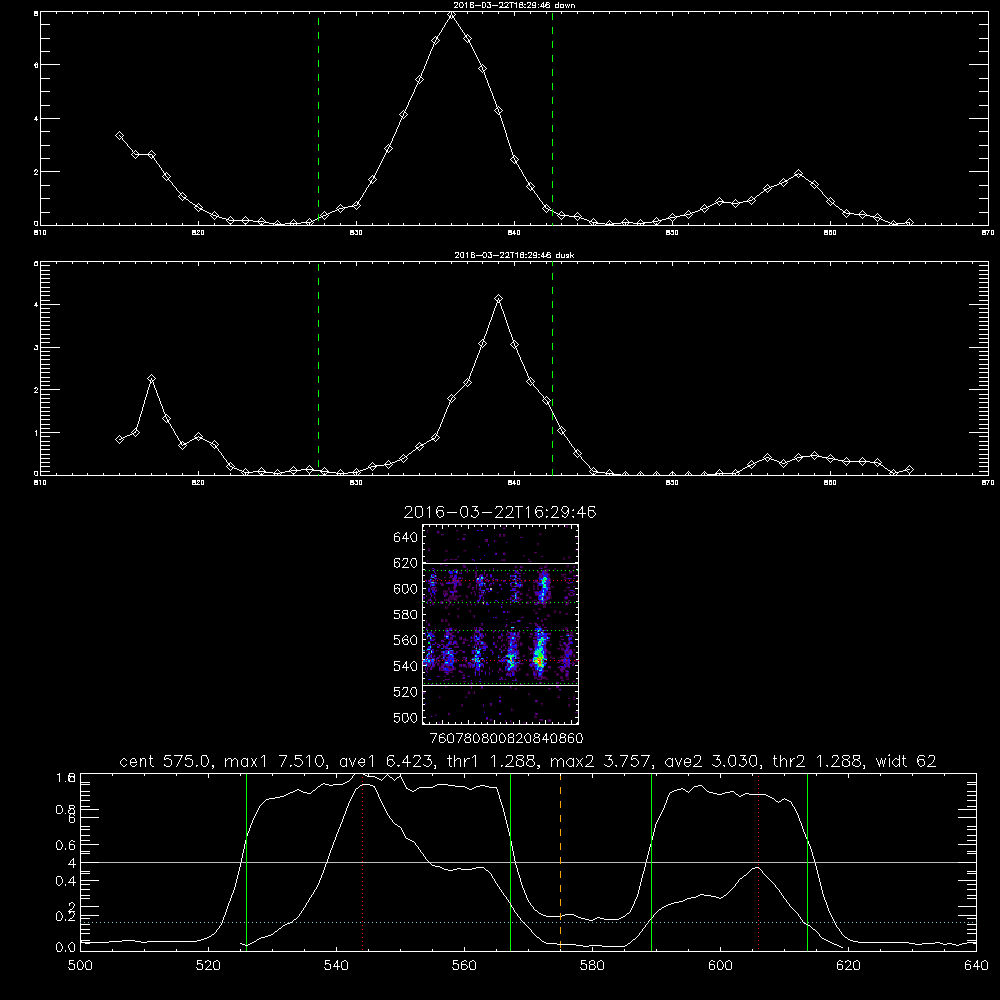Click green dashed line near 842 in dusk plot
Viewport: 1000px width, 1000px height.
pos(552,368)
